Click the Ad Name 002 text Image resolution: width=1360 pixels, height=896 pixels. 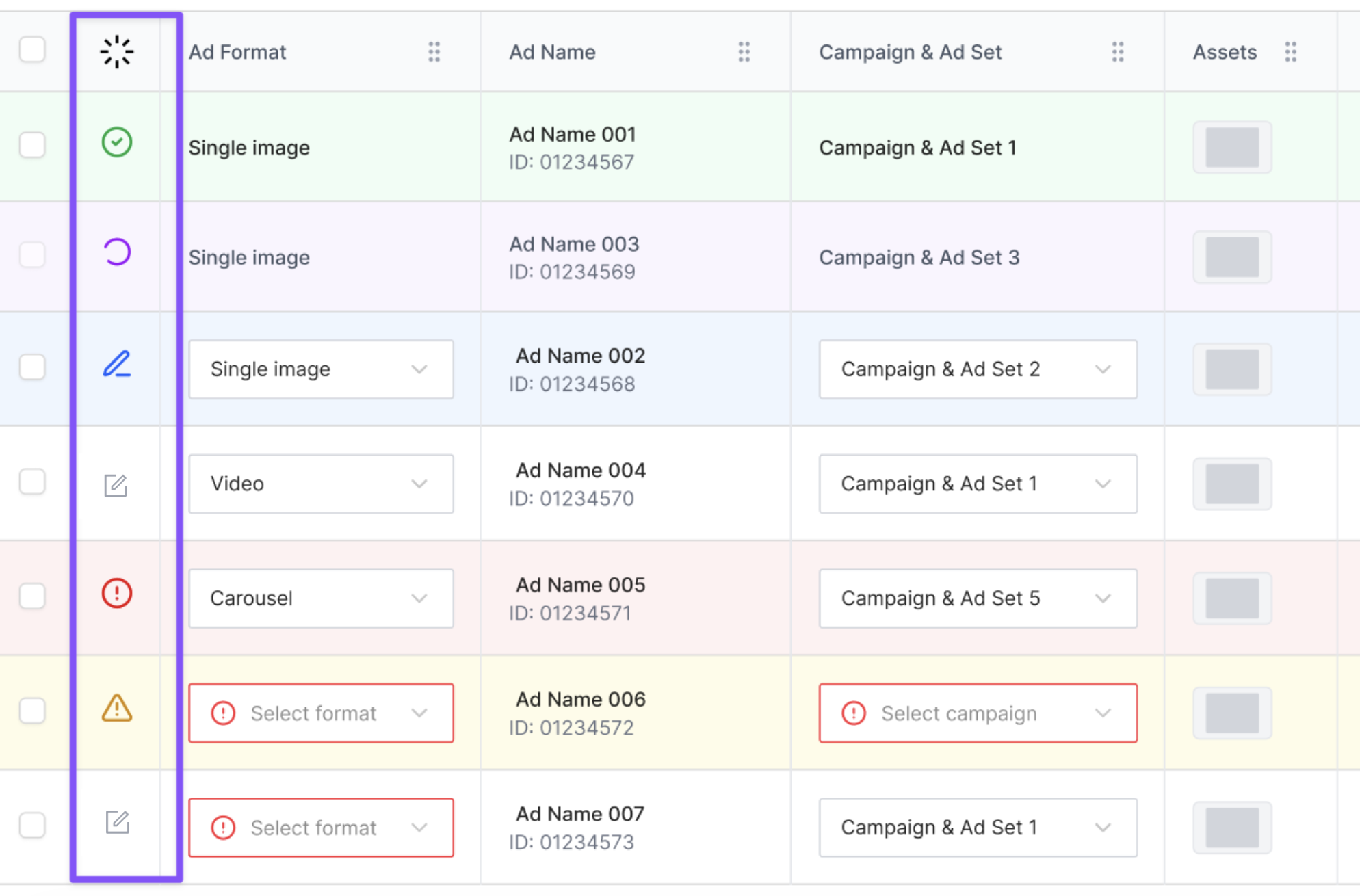coord(580,356)
